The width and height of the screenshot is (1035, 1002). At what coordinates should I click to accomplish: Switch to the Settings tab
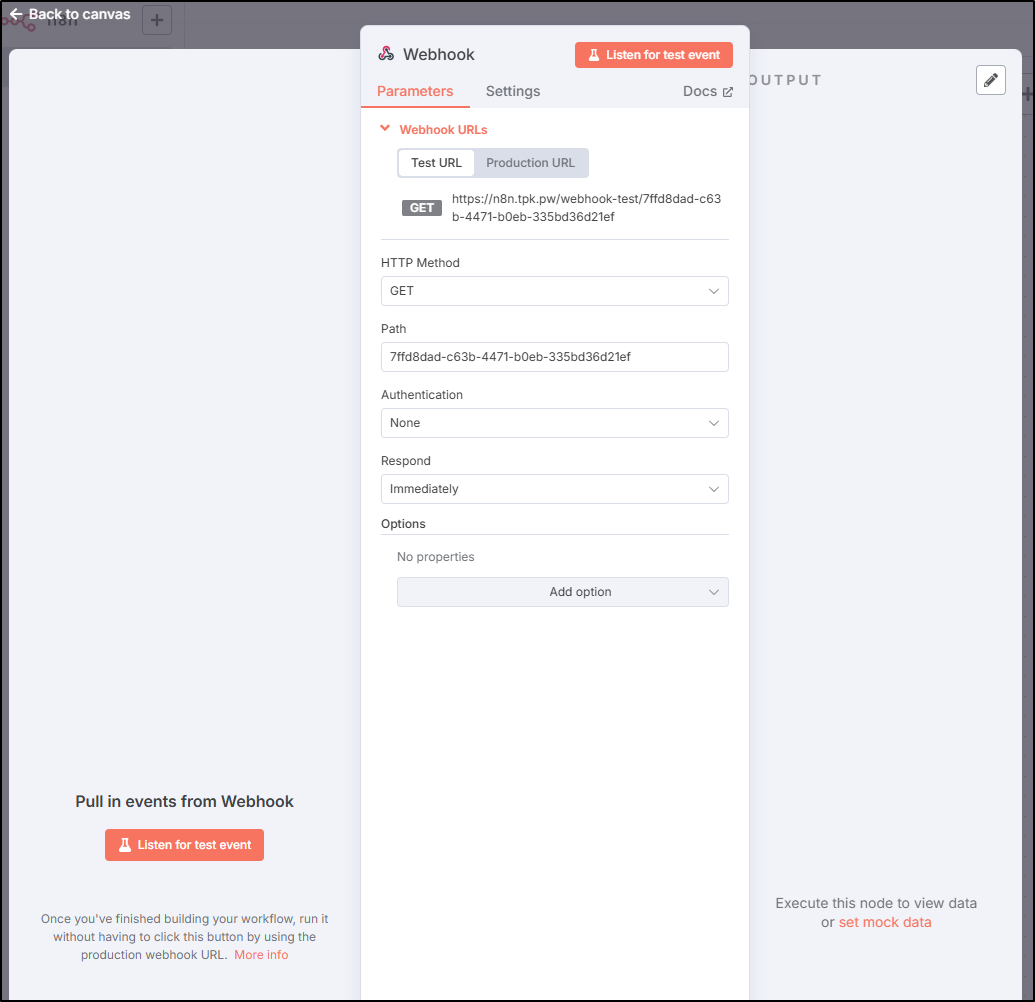click(513, 91)
